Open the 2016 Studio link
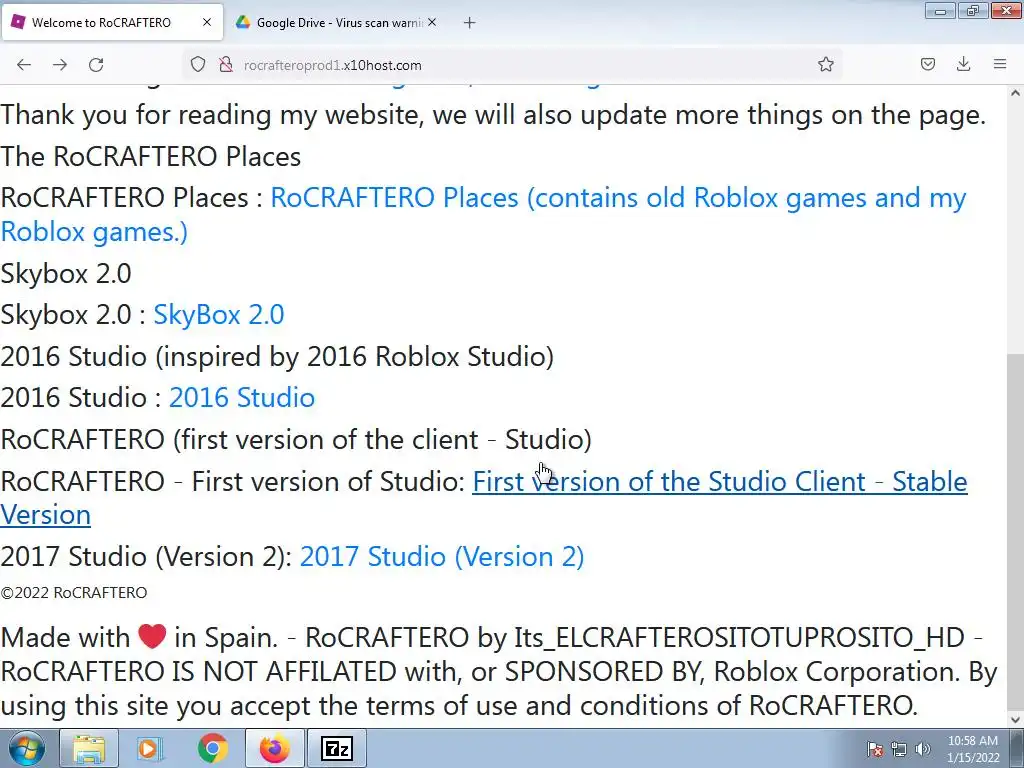Viewport: 1024px width, 768px height. 242,398
